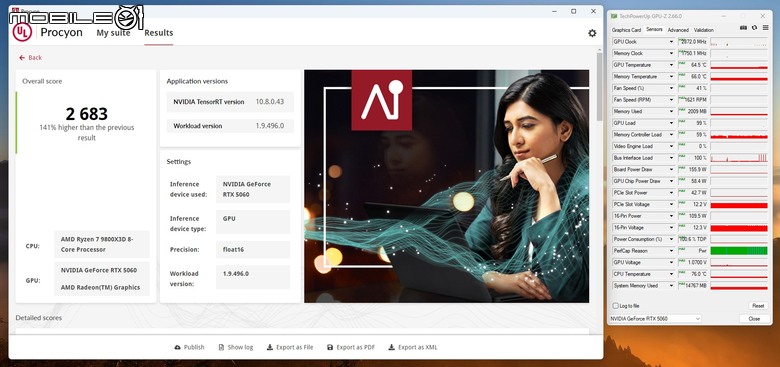This screenshot has height=367, width=780.
Task: Open the NVIDIA GeForce RTX 5060 device selector
Action: point(655,318)
